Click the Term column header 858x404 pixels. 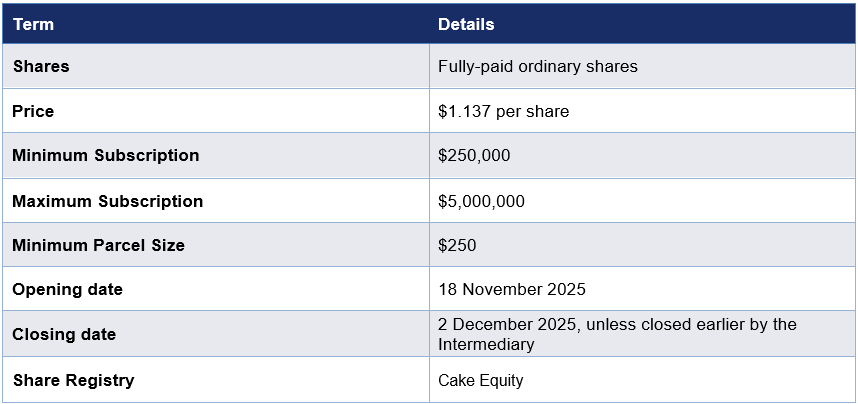[x=33, y=24]
